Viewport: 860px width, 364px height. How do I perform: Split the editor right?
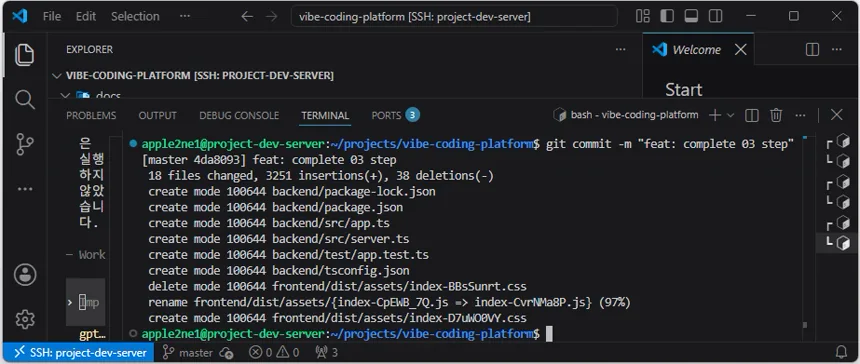812,49
